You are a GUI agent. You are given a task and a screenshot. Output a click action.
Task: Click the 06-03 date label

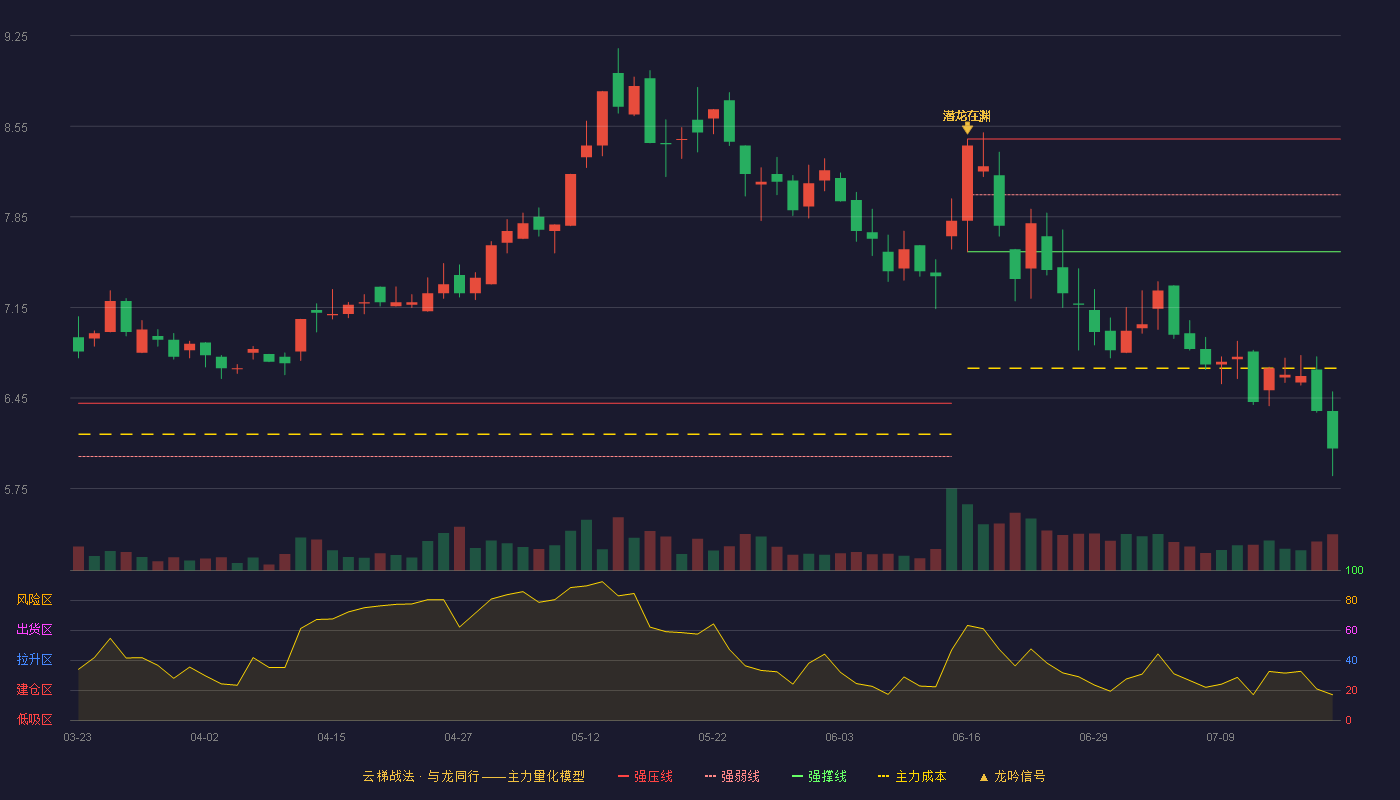840,737
